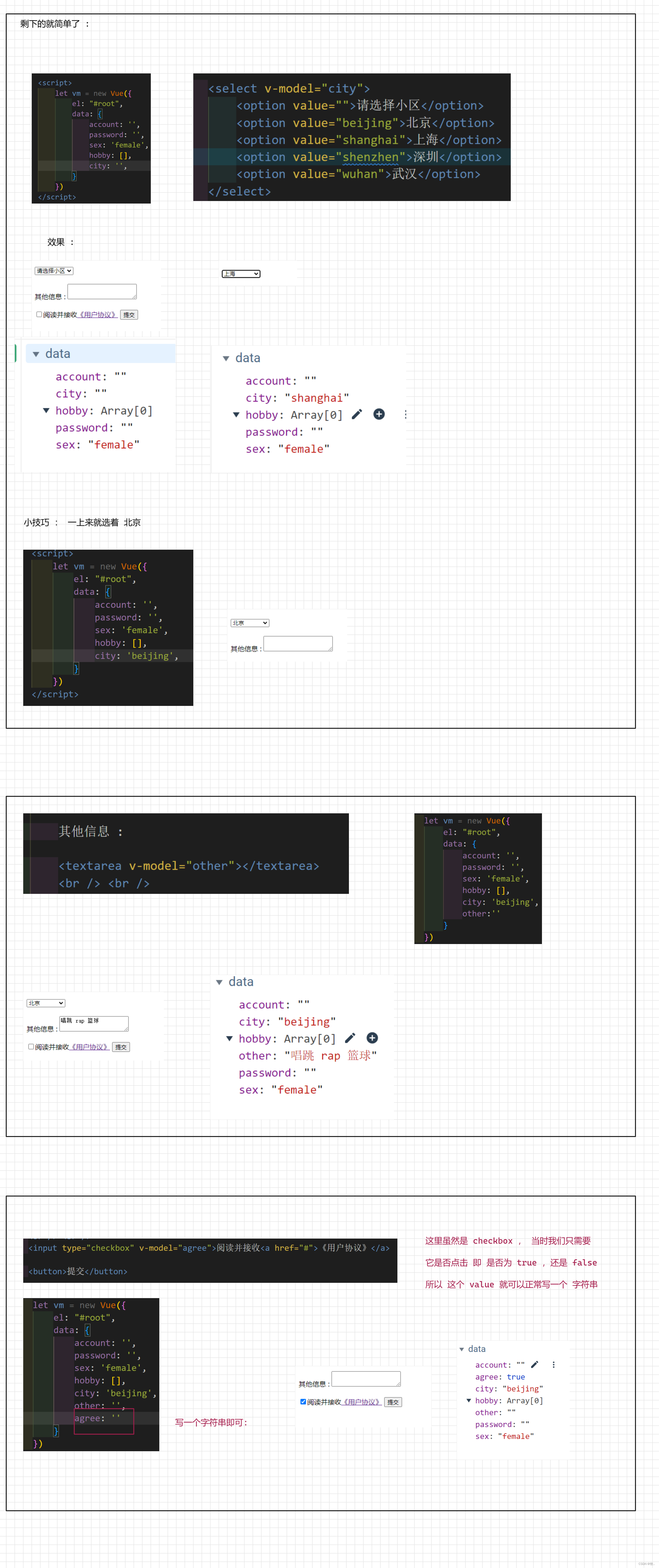Collapse data section containing agree: true
The height and width of the screenshot is (1568, 659).
pos(461,1349)
